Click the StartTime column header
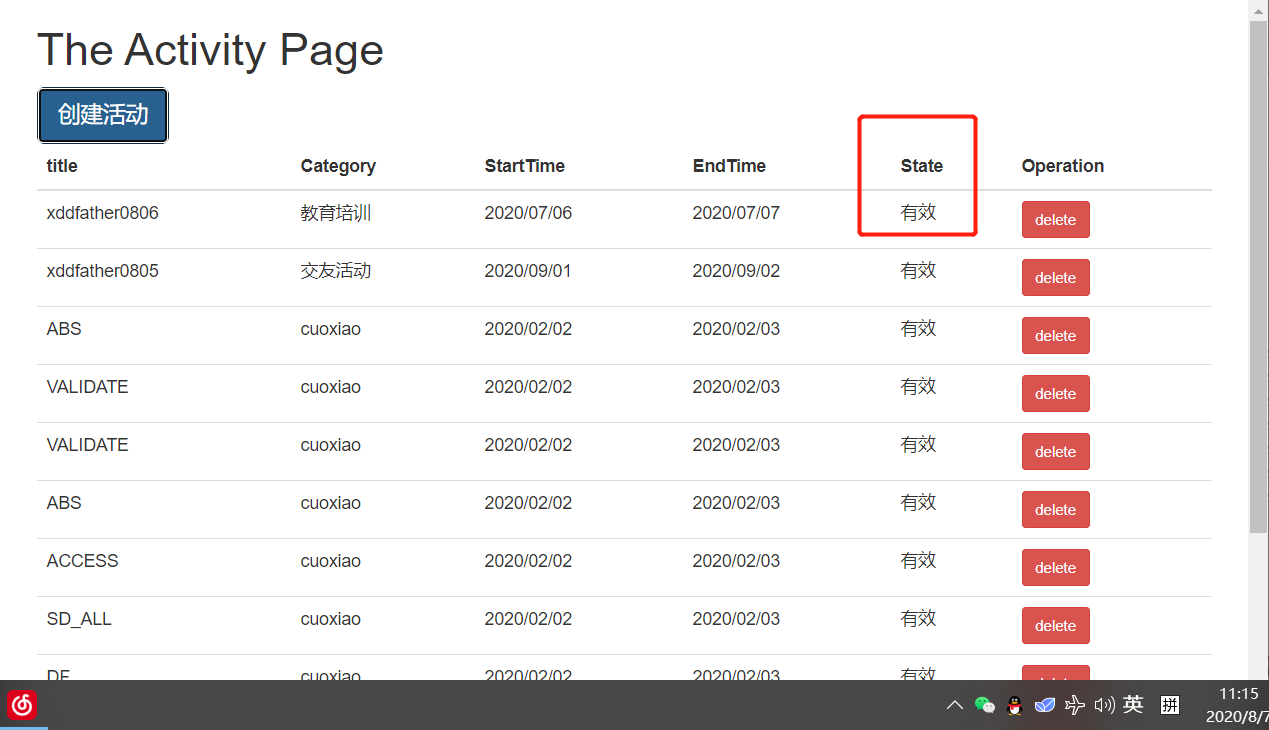This screenshot has width=1269, height=730. (x=524, y=166)
